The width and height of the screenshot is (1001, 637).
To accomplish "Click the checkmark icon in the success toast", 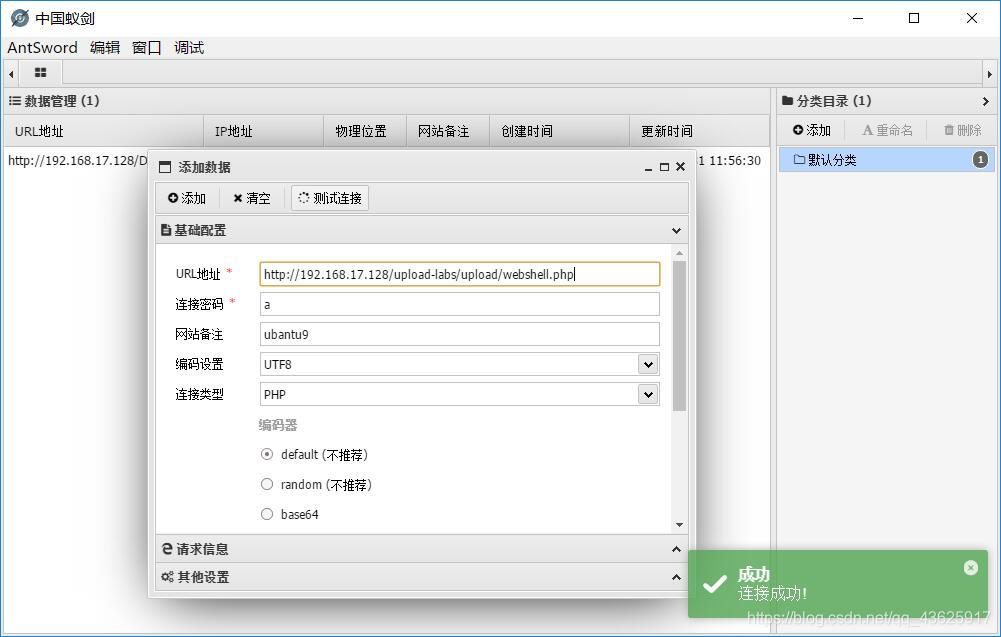I will [x=714, y=583].
